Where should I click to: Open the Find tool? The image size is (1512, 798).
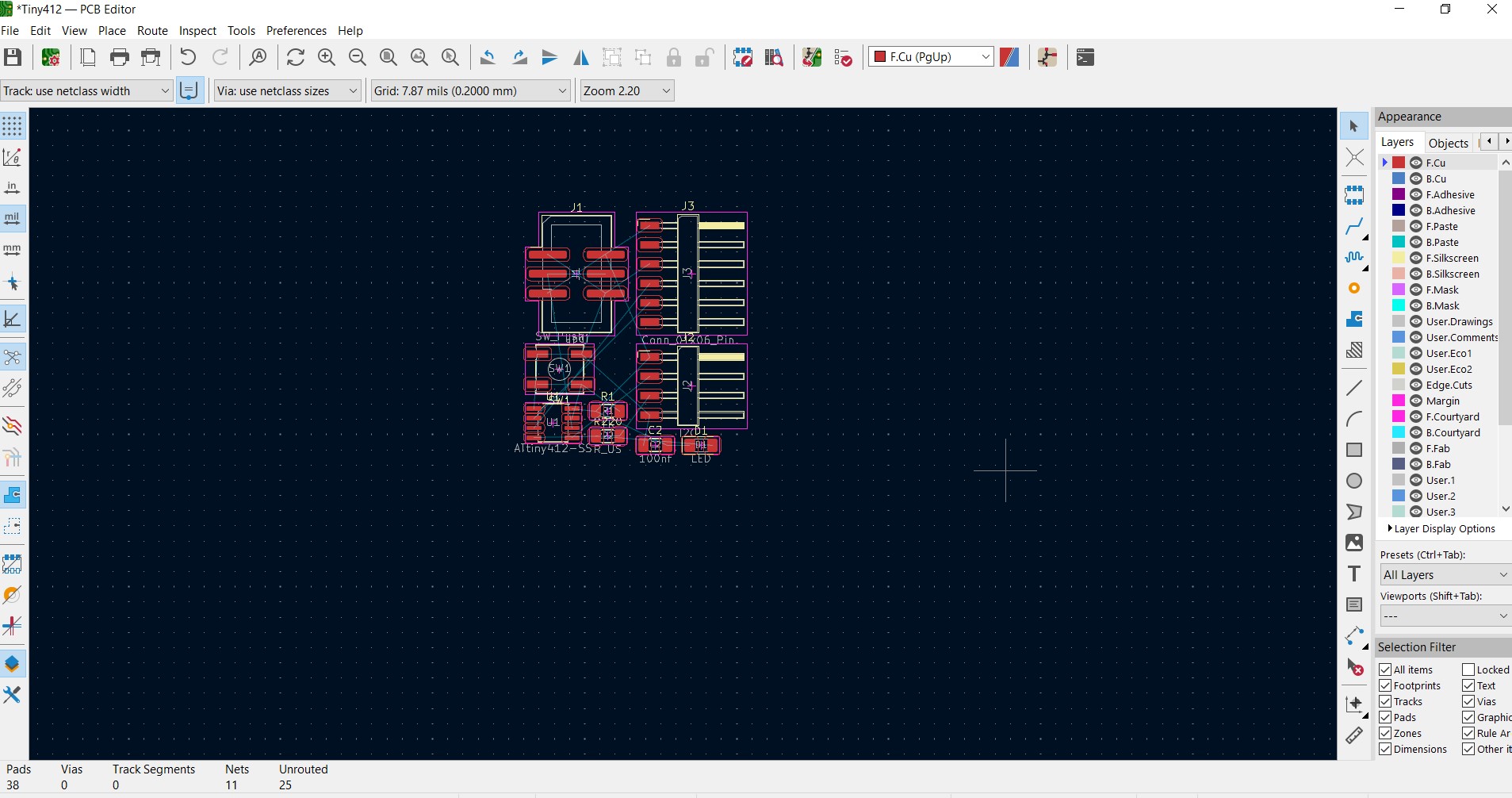pyautogui.click(x=258, y=57)
